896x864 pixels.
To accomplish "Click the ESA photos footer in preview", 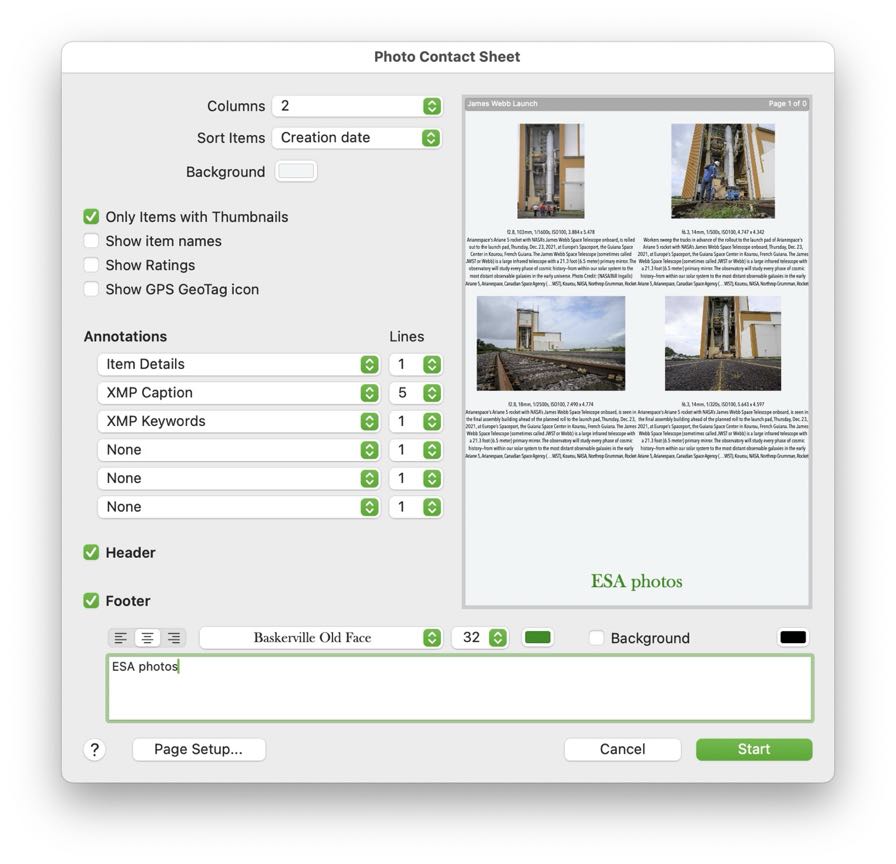I will [637, 582].
